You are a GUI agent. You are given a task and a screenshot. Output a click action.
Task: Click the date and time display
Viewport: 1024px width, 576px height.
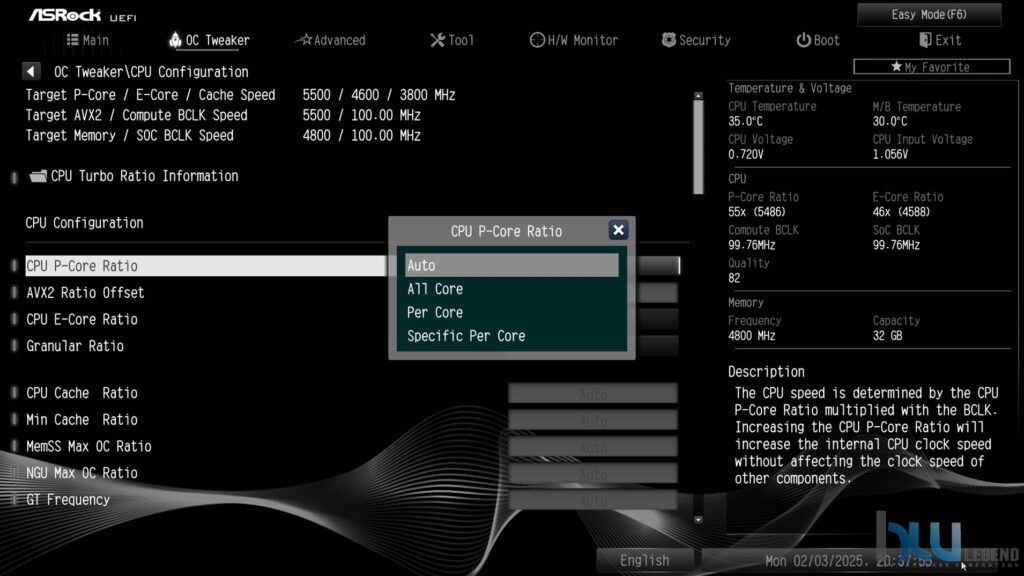[849, 561]
